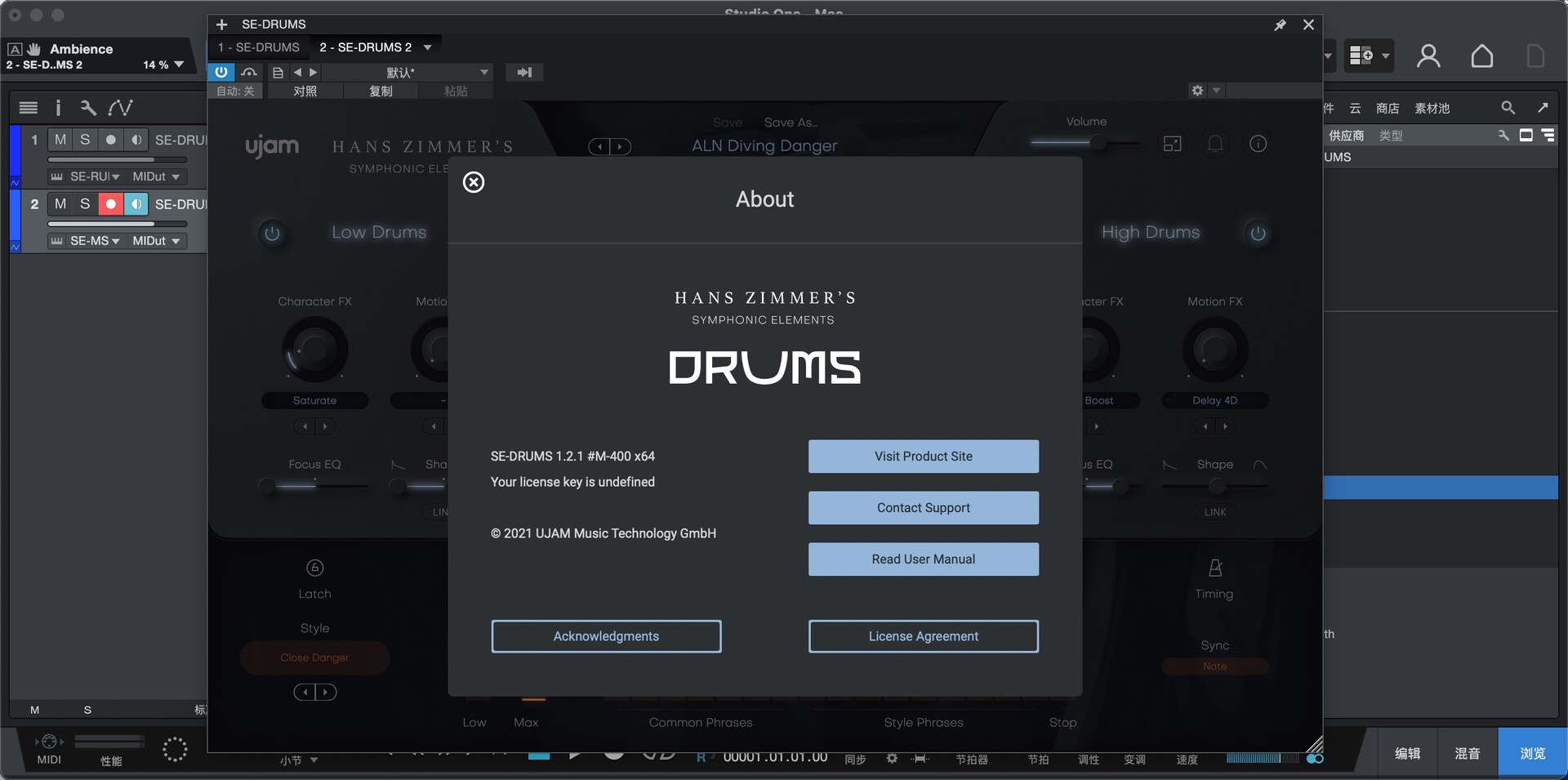The height and width of the screenshot is (780, 1568).
Task: Open the Acknowledgments page
Action: pyautogui.click(x=606, y=636)
